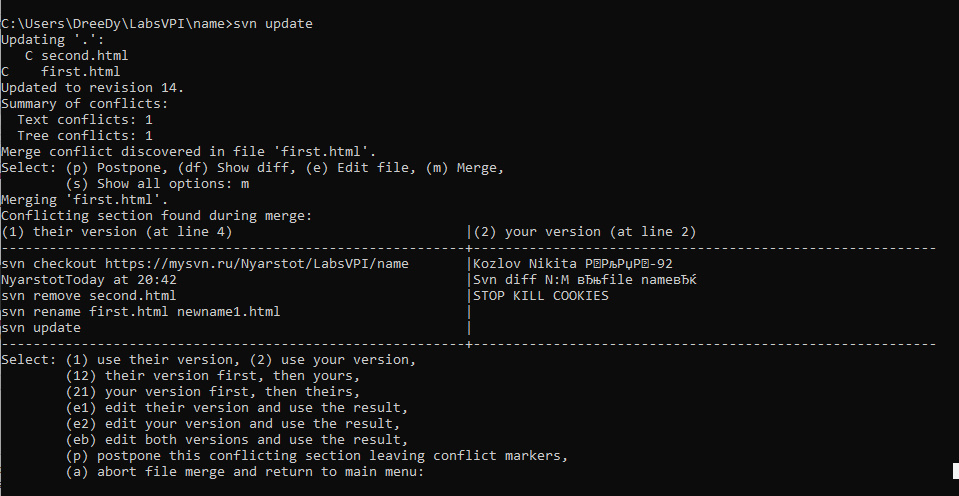Image resolution: width=959 pixels, height=496 pixels.
Task: Click the 'Kozlov Nikita' line in your version
Action: click(x=573, y=264)
